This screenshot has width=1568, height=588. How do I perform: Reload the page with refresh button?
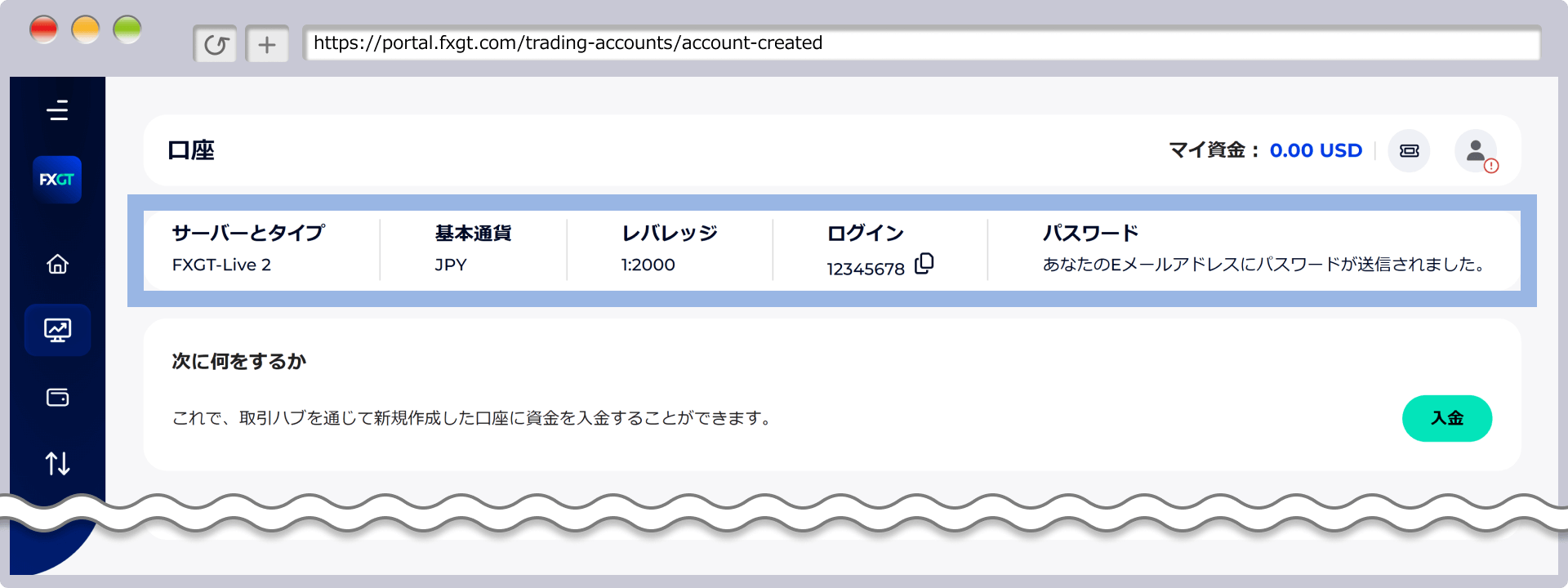coord(216,44)
